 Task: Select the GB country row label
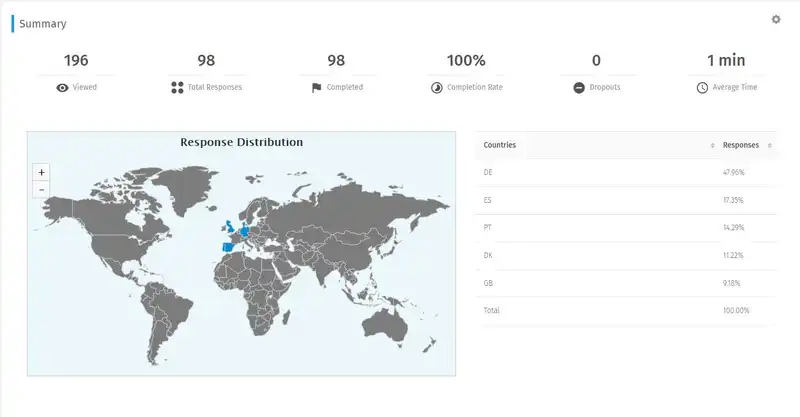(x=488, y=283)
